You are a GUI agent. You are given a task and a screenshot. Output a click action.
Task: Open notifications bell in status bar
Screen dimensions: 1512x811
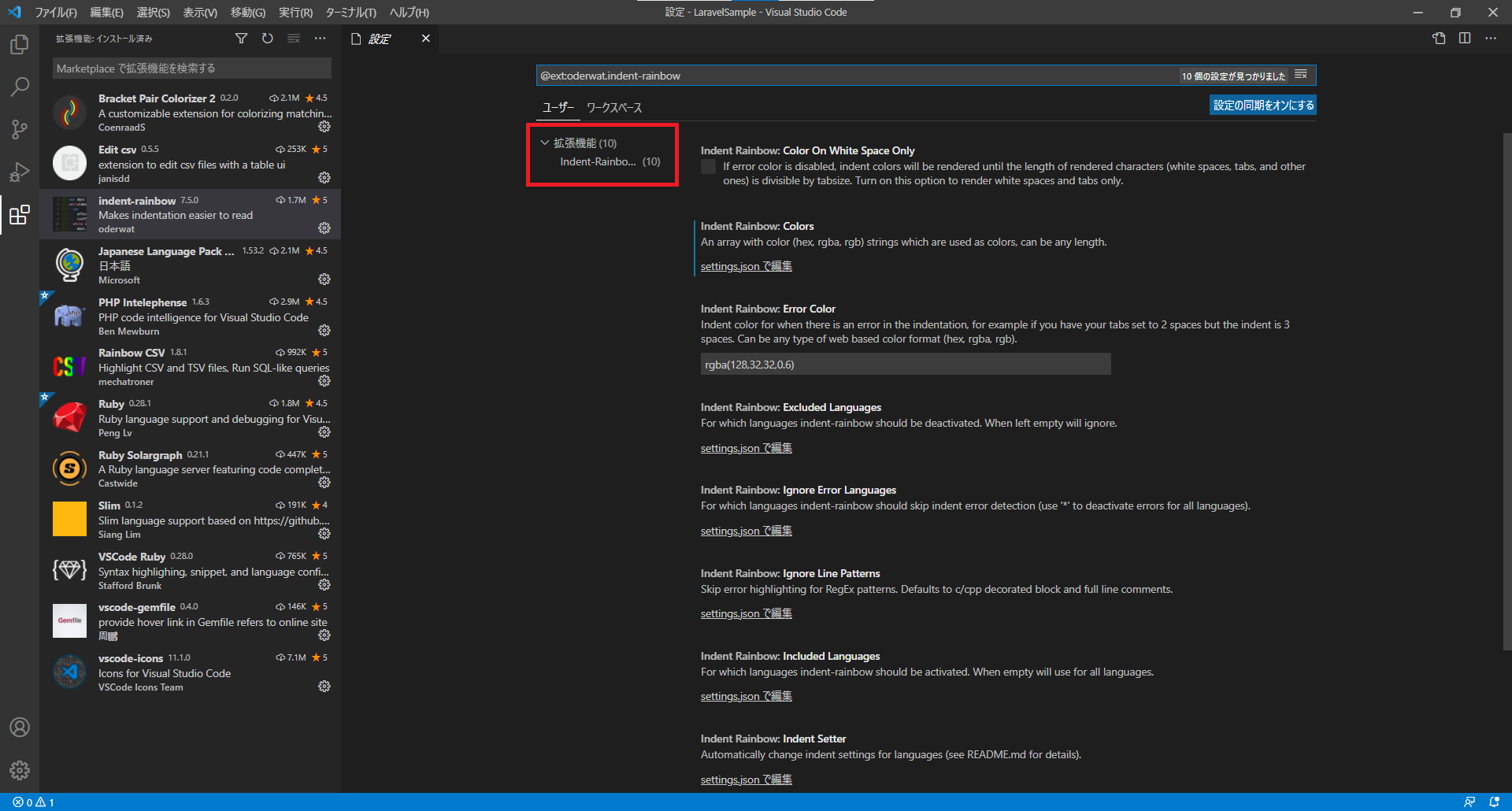click(1494, 802)
